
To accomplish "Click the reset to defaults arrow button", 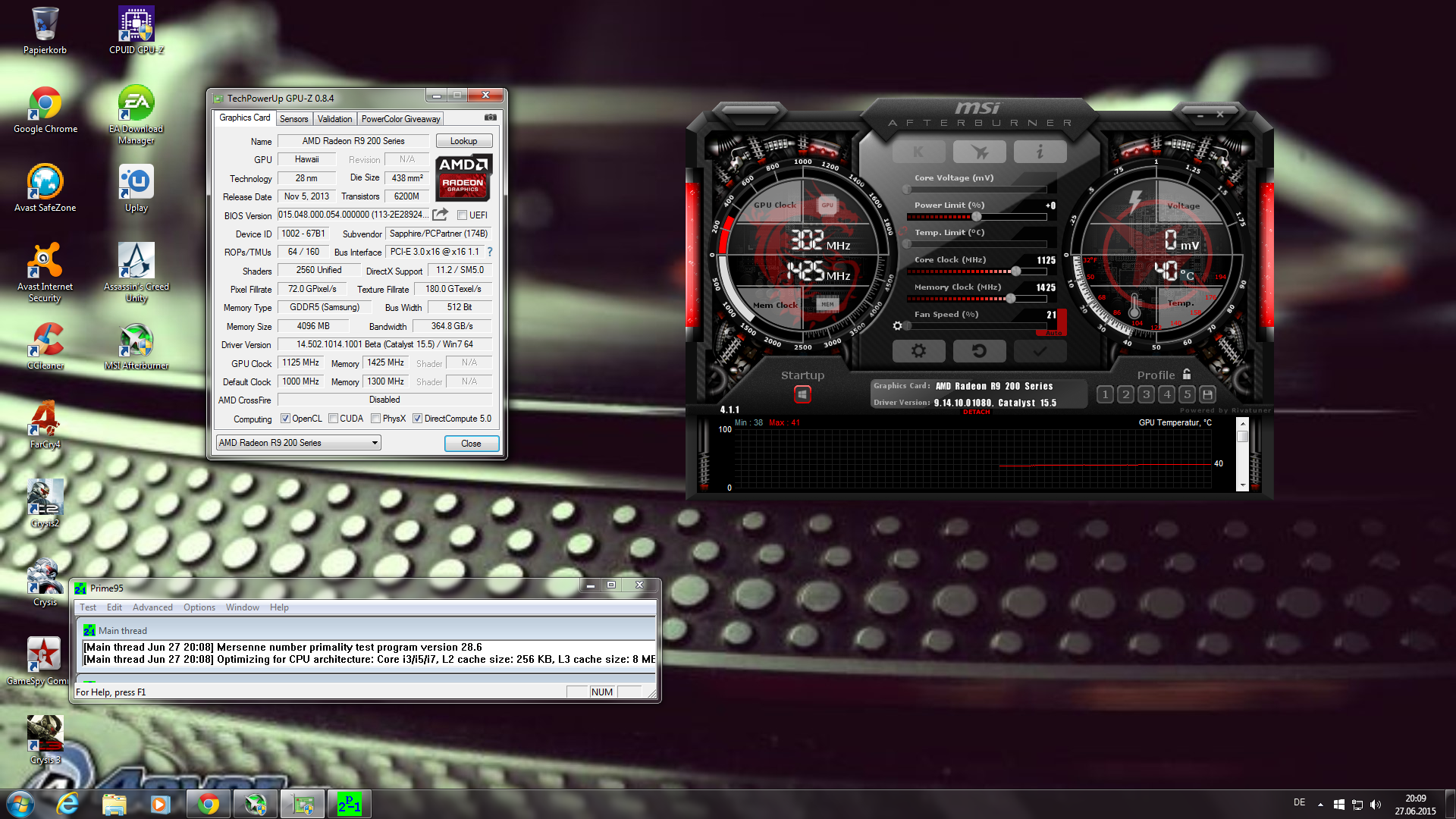I will tap(979, 351).
